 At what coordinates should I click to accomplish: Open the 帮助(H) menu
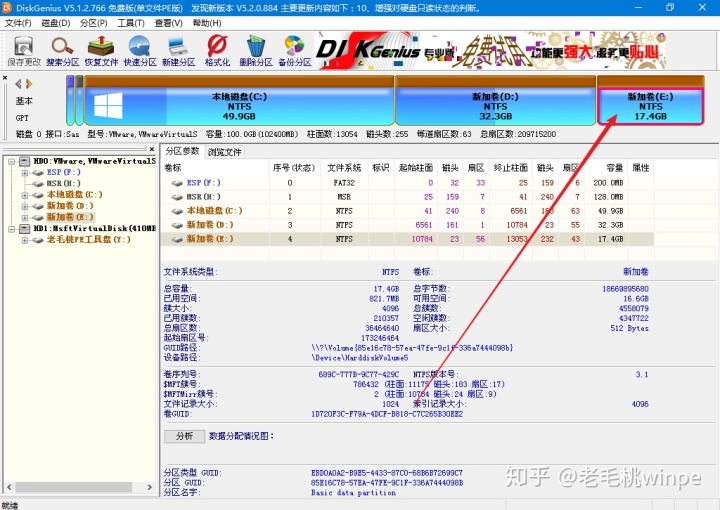[207, 23]
